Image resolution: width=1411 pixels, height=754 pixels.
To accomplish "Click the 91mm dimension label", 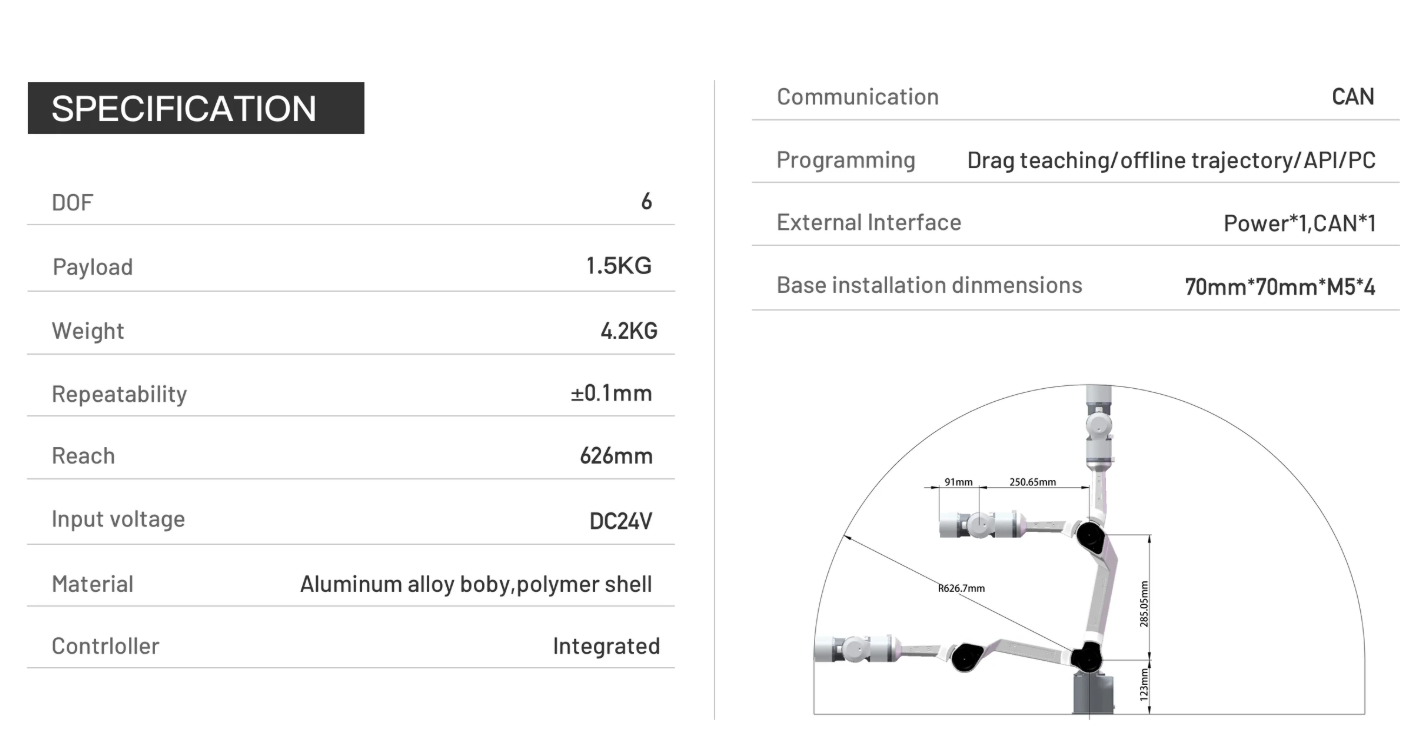I will (x=958, y=482).
